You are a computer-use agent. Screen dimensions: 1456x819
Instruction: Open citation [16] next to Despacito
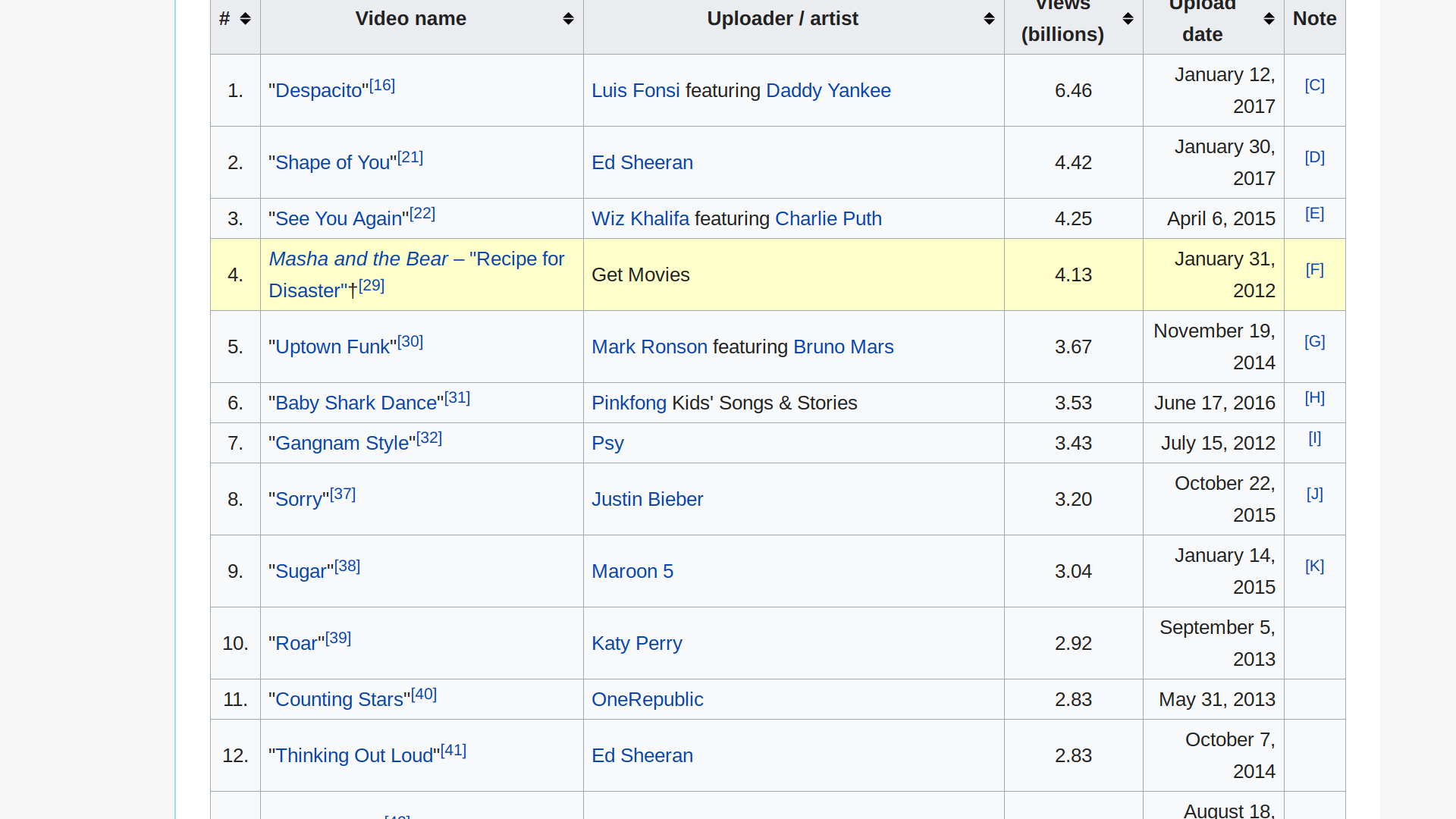coord(382,86)
